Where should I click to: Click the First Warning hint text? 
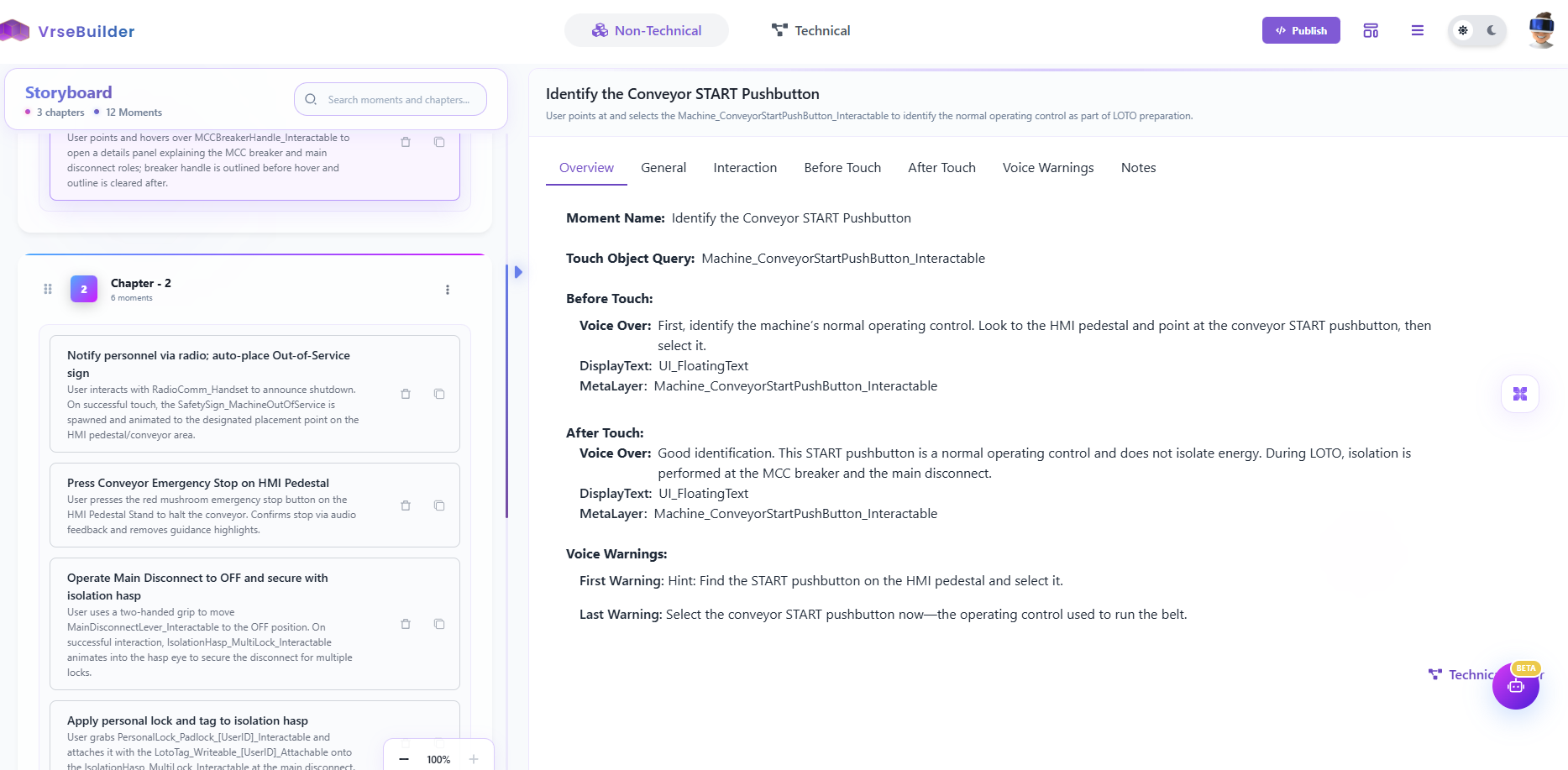[x=865, y=581]
